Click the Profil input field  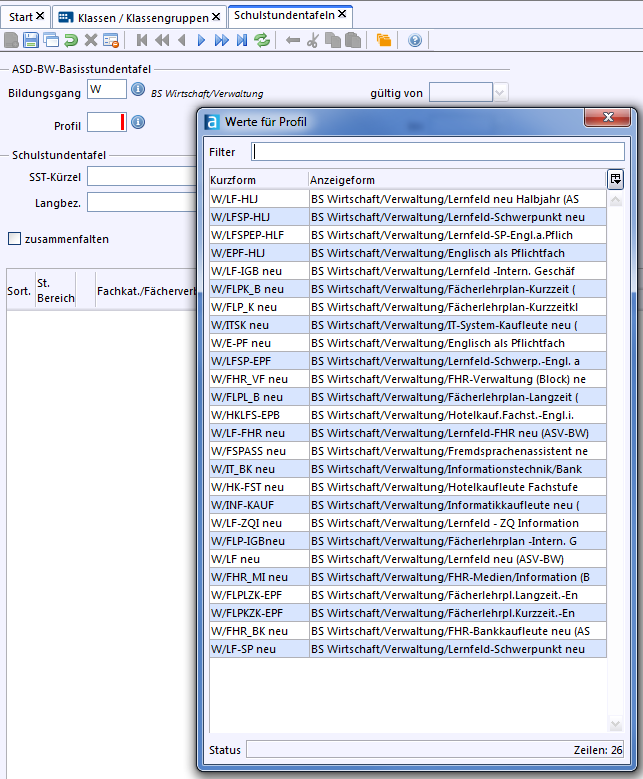tap(104, 123)
